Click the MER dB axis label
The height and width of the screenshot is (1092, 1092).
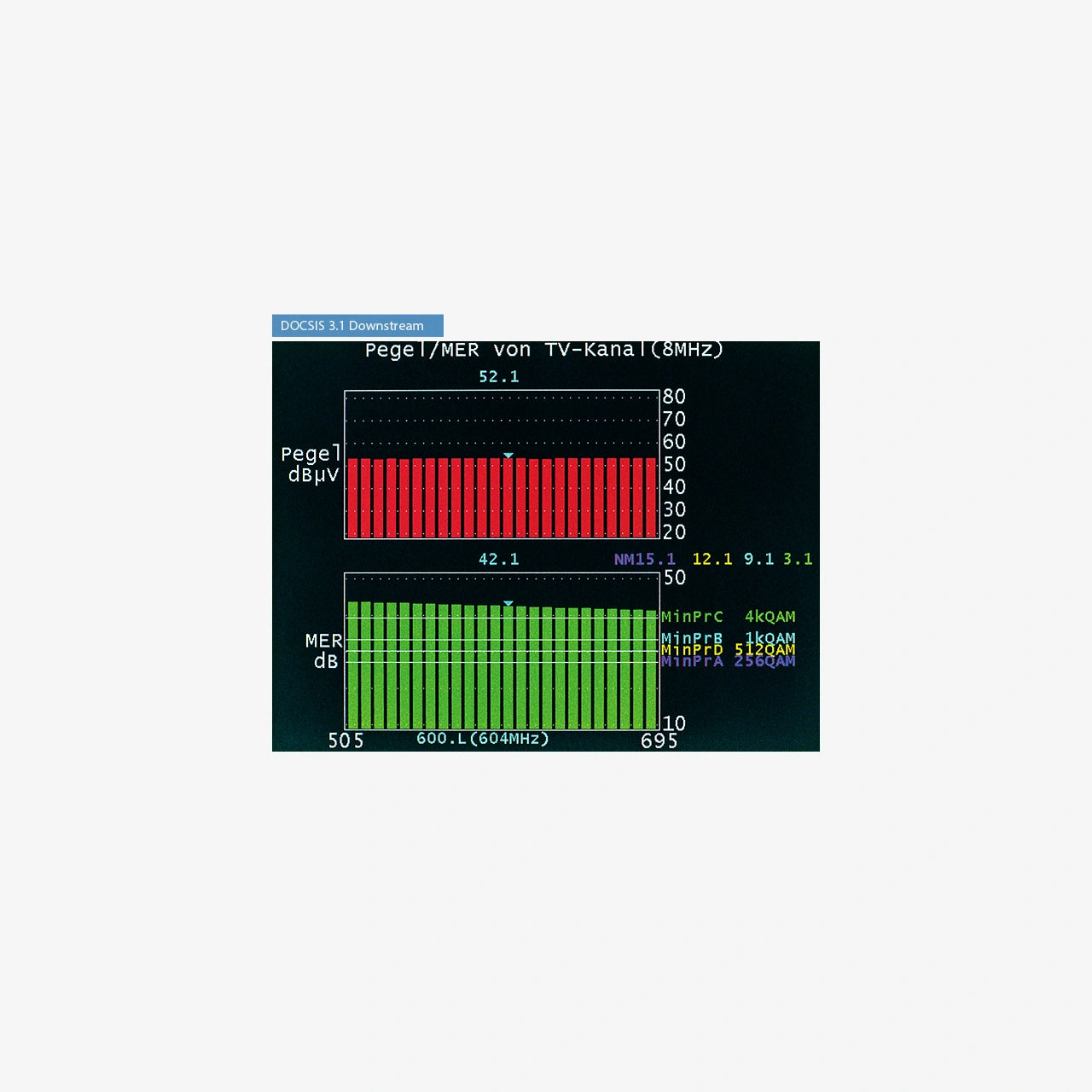pos(322,650)
